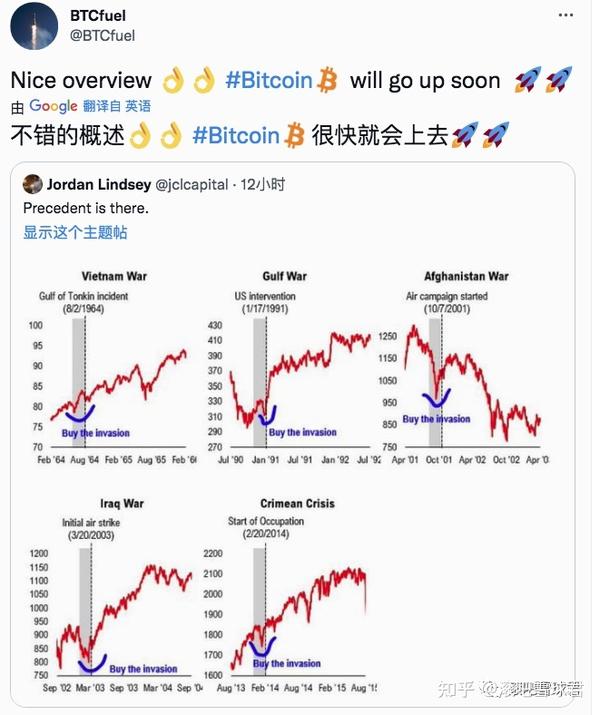Click the Gulf War chart
Viewport: 600px width, 715px height.
point(292,367)
